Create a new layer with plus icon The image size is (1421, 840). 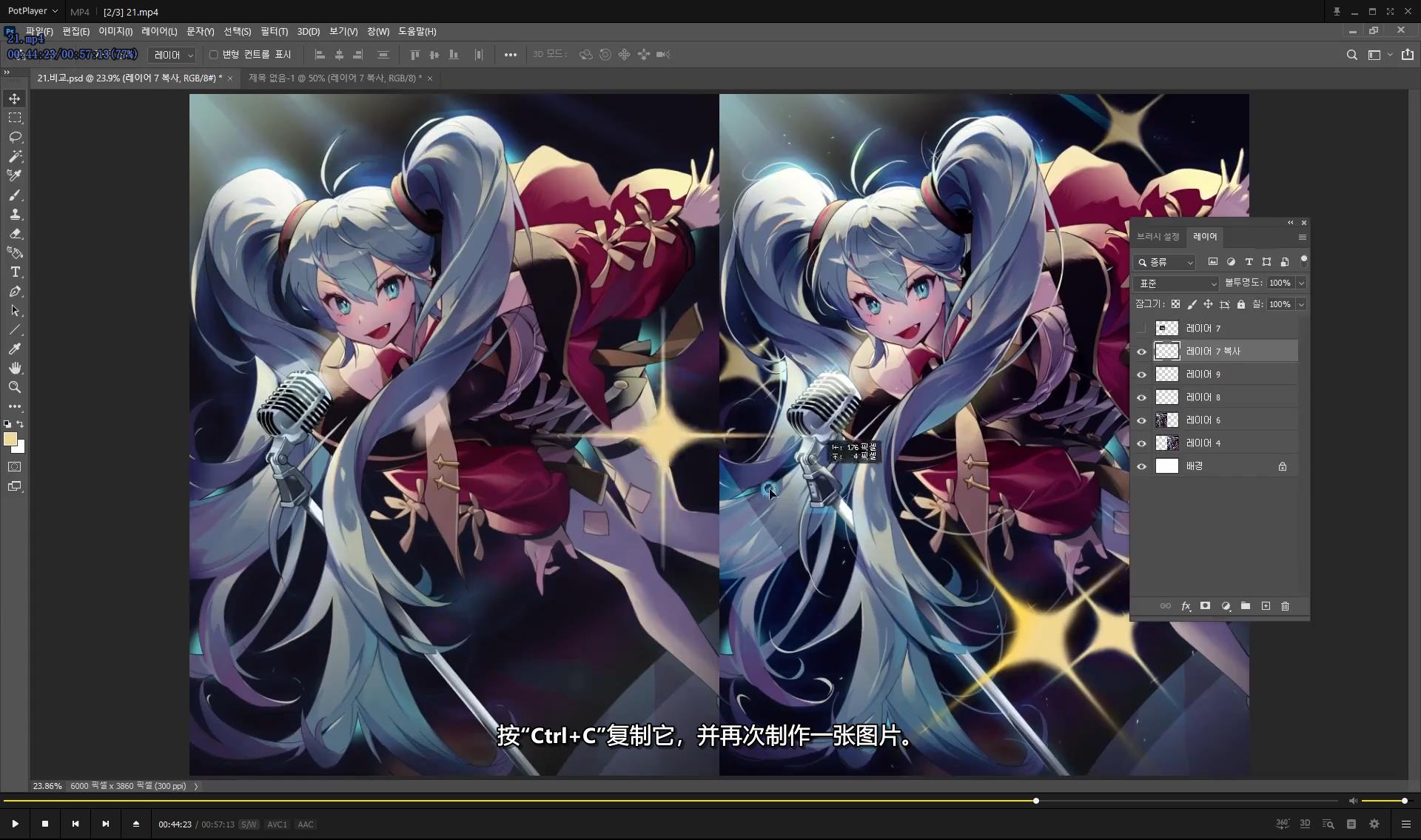[1266, 606]
